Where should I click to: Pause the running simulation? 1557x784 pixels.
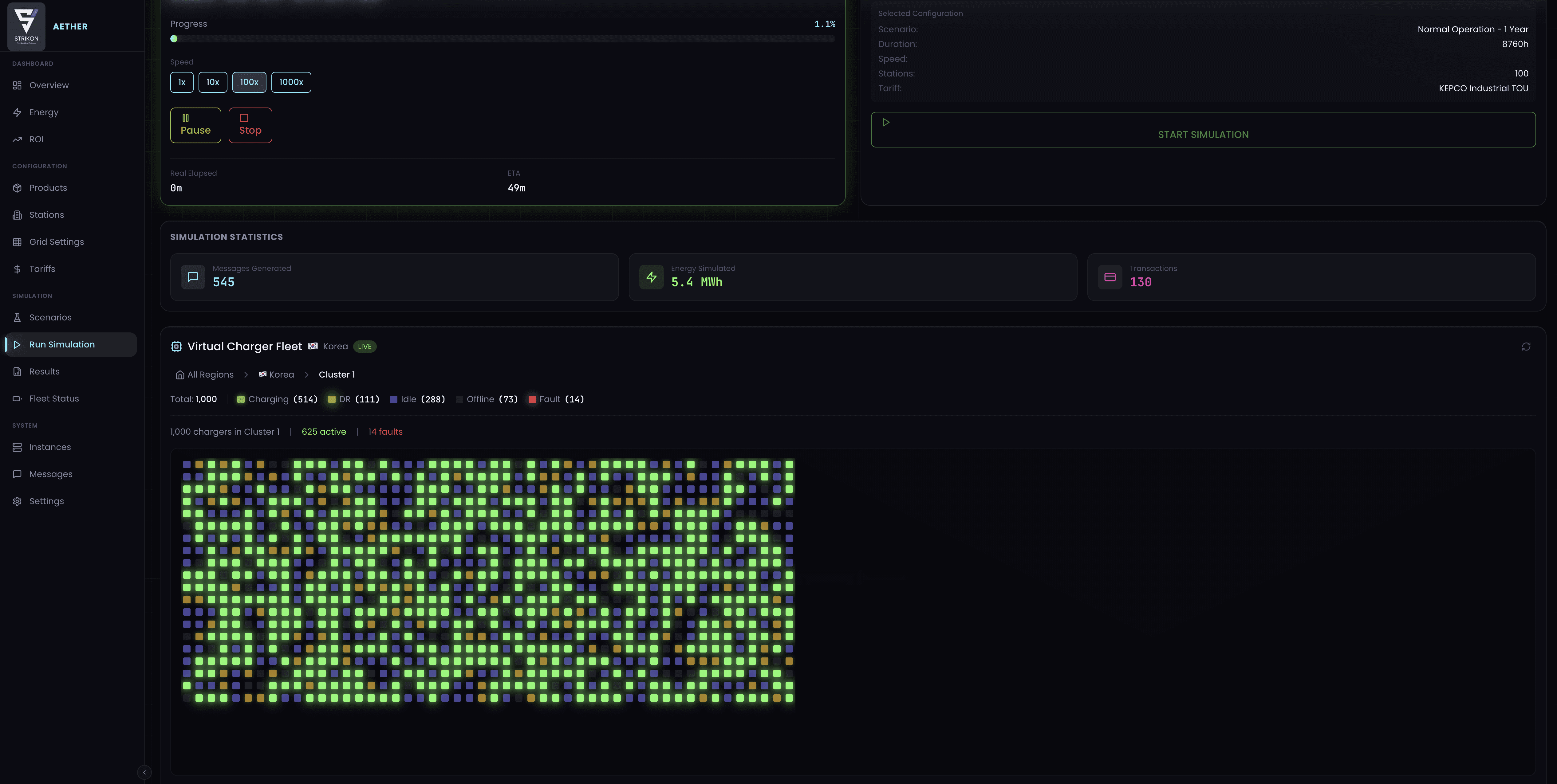195,125
